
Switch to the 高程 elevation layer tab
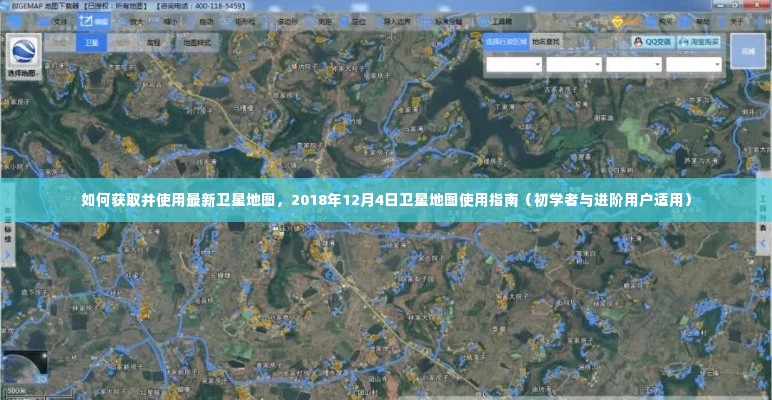pos(154,43)
